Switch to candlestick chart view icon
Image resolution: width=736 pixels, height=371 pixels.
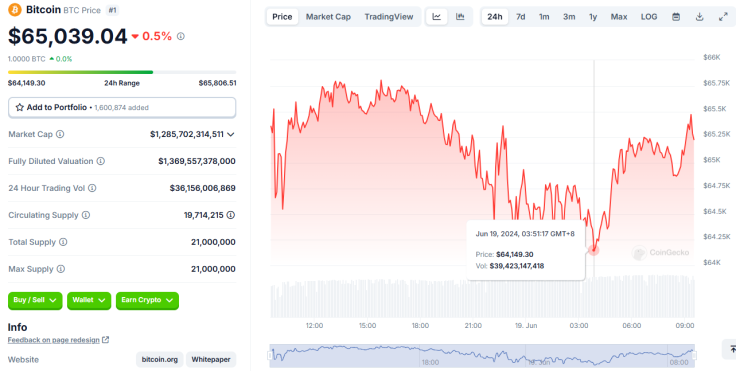click(460, 17)
